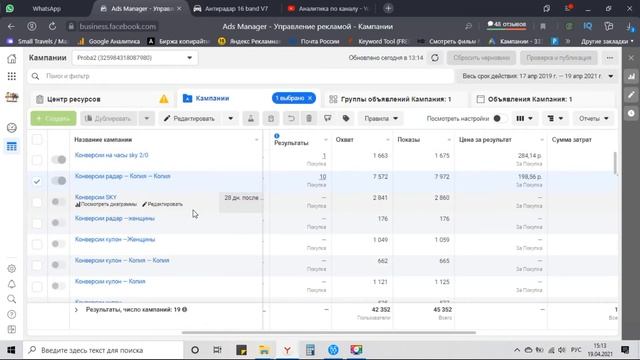This screenshot has width=640, height=360.
Task: Open campaign link Конверсии SKY
Action: (96, 197)
